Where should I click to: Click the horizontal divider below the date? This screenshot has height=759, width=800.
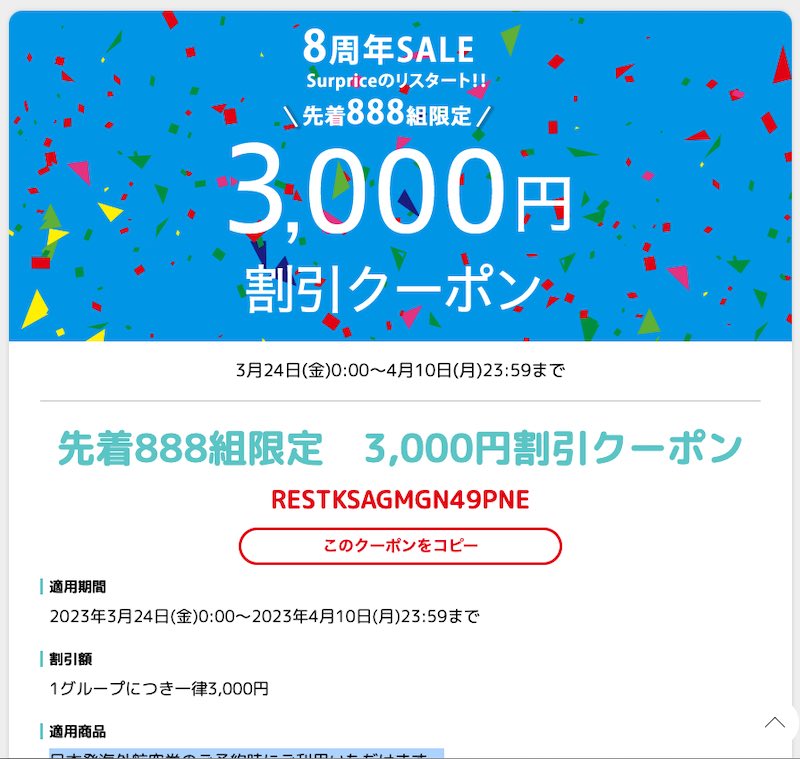coord(400,401)
